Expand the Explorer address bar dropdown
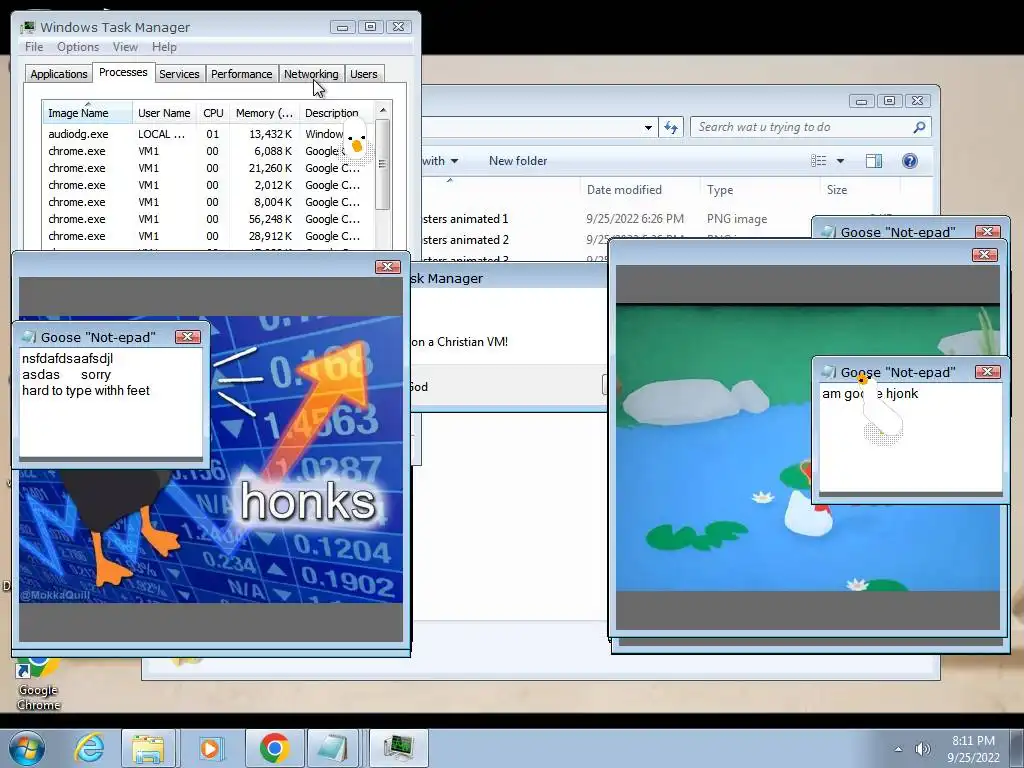The width and height of the screenshot is (1024, 768). (648, 127)
